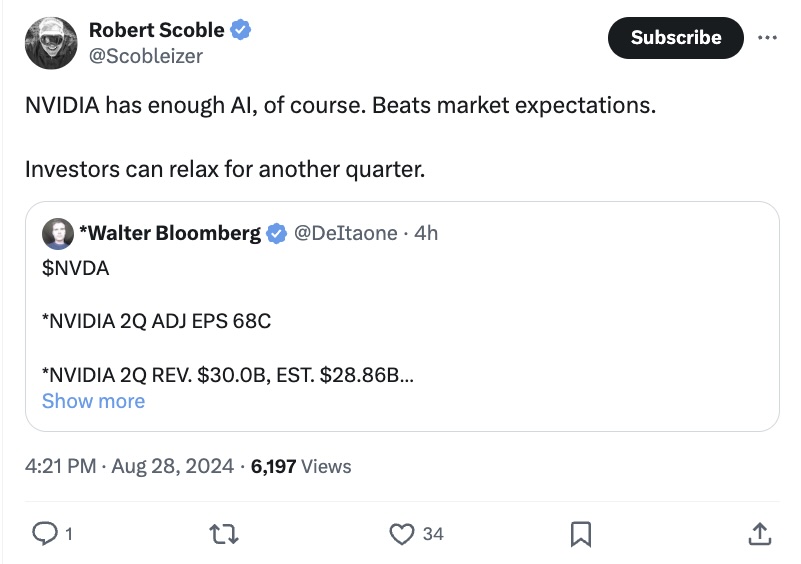801x564 pixels.
Task: Open Robert Scoble's profile picture
Action: 51,43
